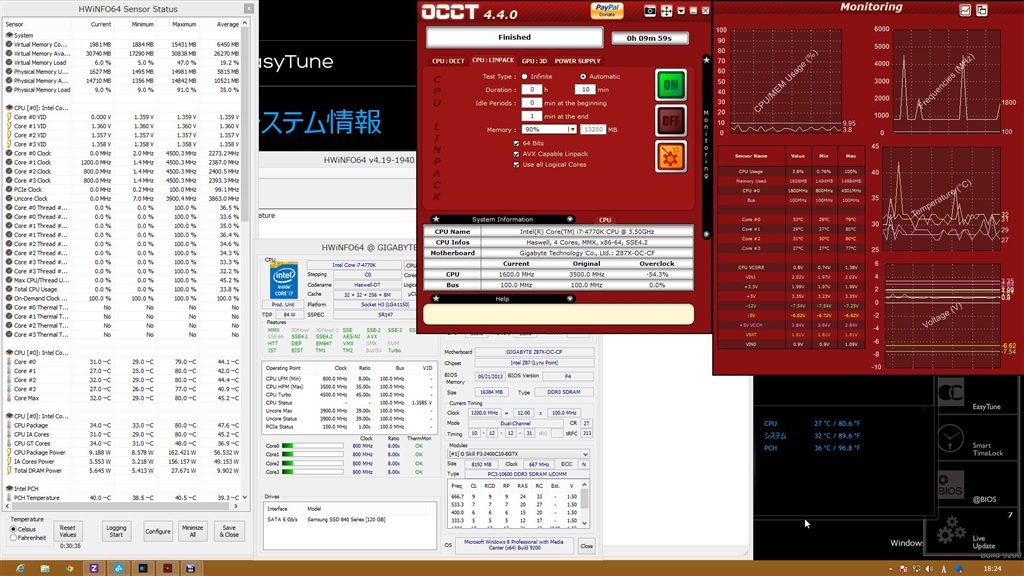The width and height of the screenshot is (1024, 576).
Task: Click the detach-windows icon in the Monitoring header
Action: click(982, 10)
